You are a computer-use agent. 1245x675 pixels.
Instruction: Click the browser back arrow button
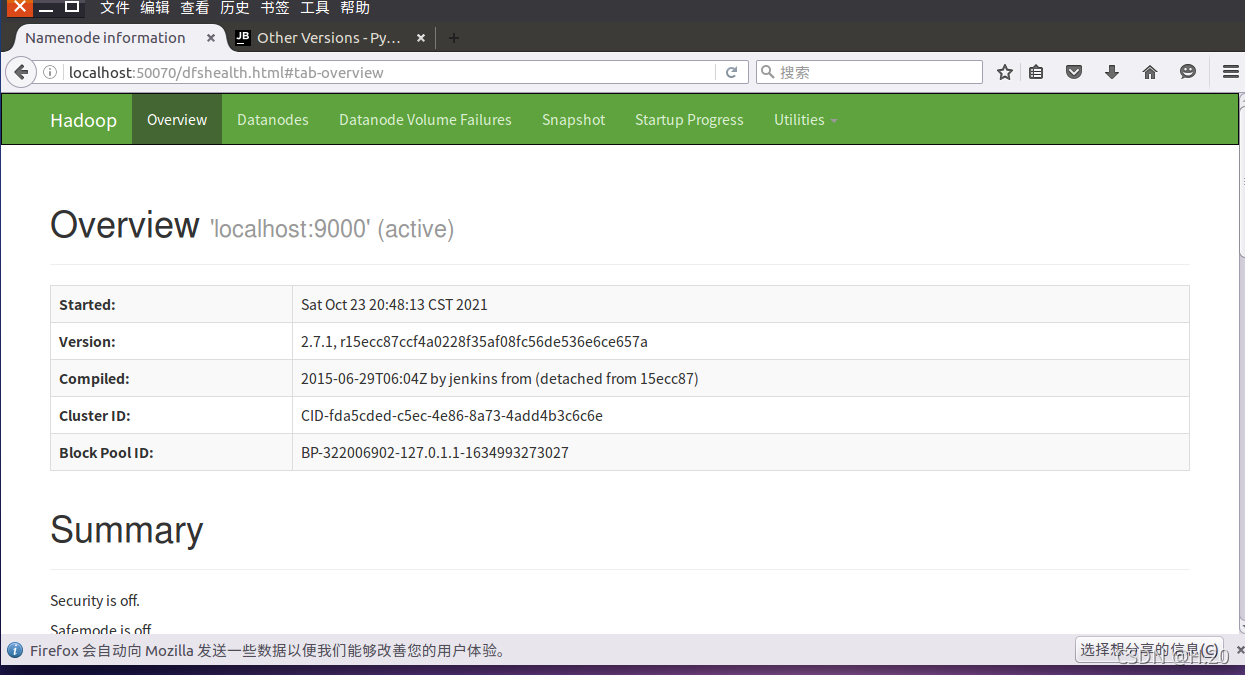point(20,72)
